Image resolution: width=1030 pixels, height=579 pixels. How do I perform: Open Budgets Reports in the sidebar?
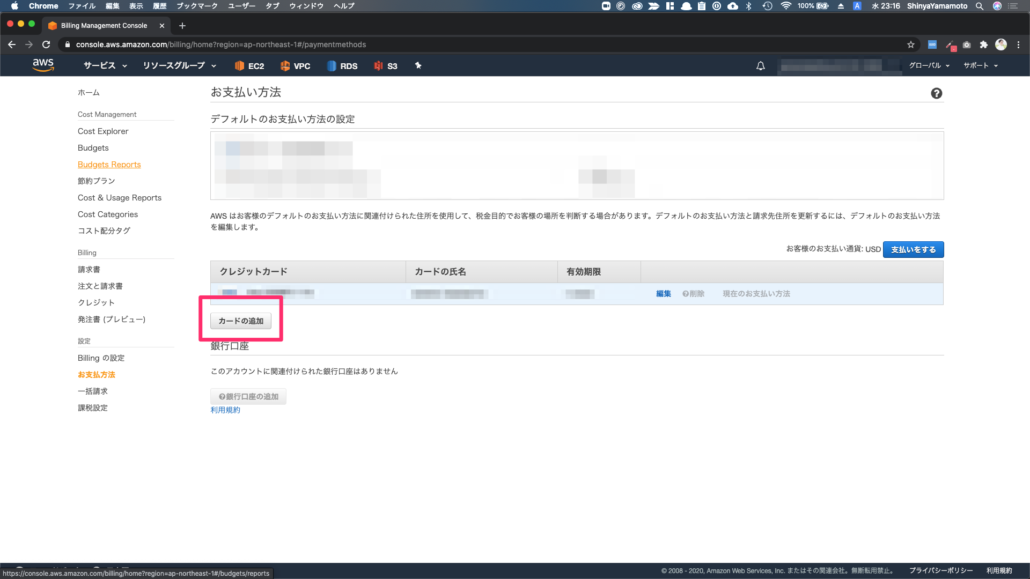pos(109,164)
